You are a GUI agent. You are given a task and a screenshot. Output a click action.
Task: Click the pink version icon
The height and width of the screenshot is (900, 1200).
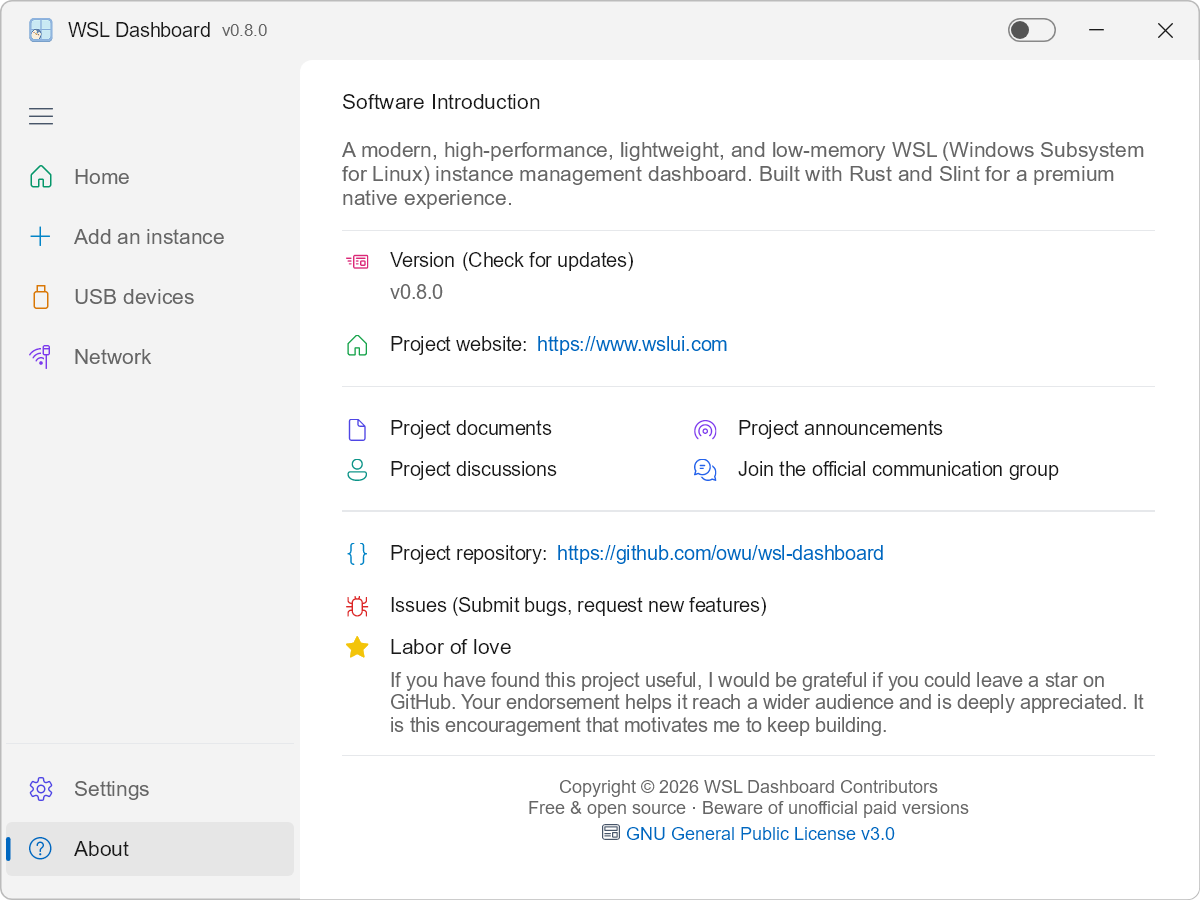[x=357, y=261]
